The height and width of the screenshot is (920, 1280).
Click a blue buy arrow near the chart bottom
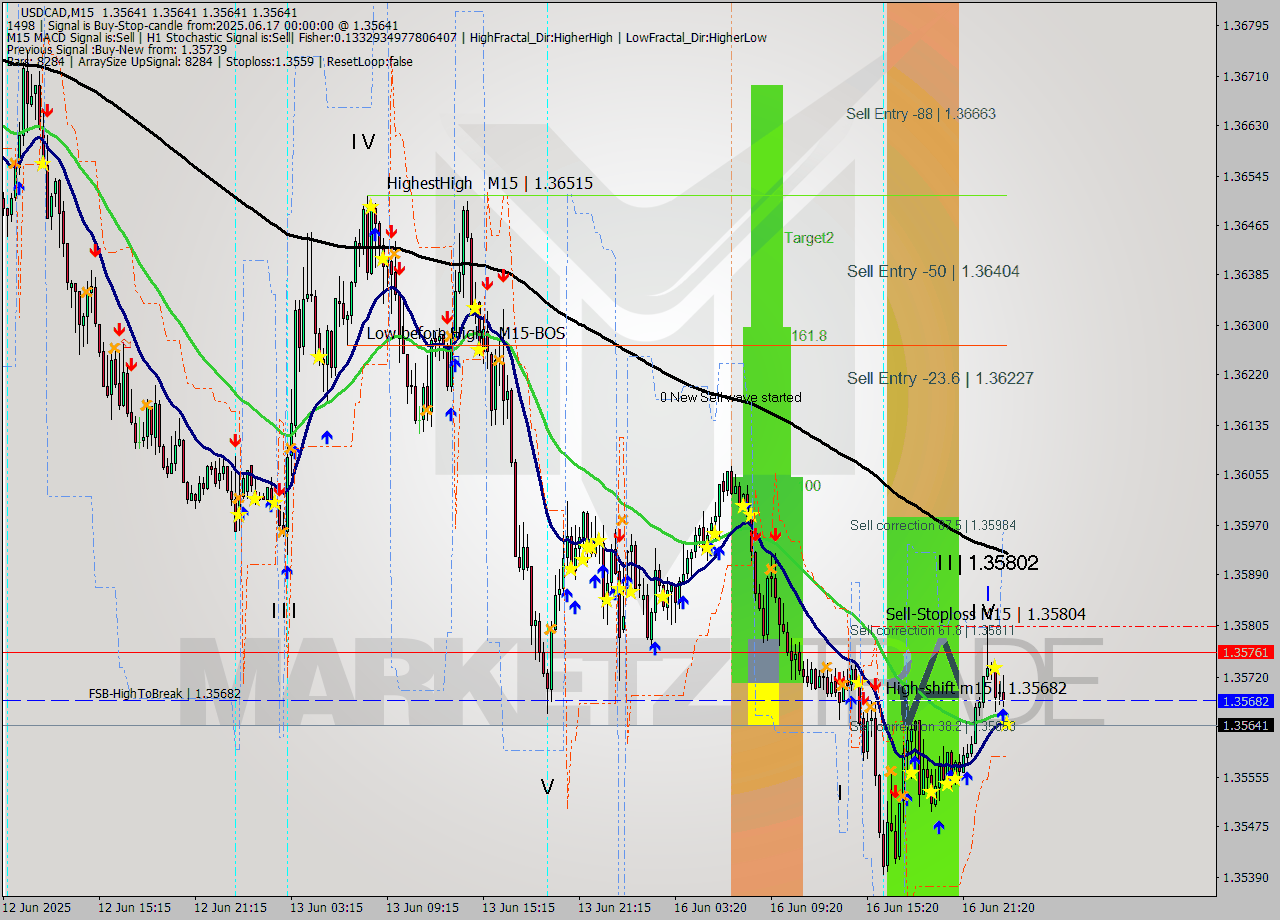pos(938,827)
